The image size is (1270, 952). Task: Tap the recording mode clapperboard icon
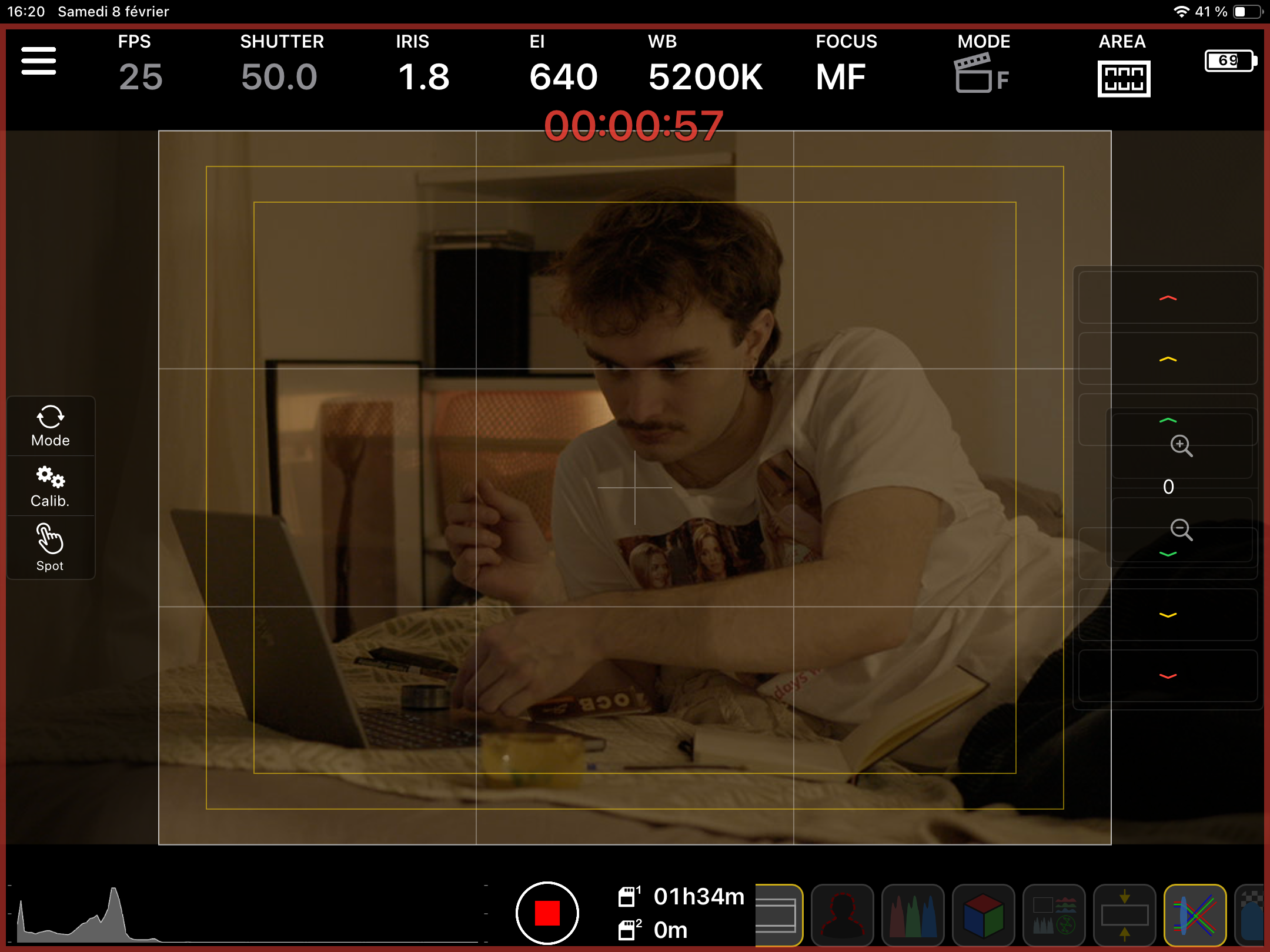pyautogui.click(x=980, y=73)
